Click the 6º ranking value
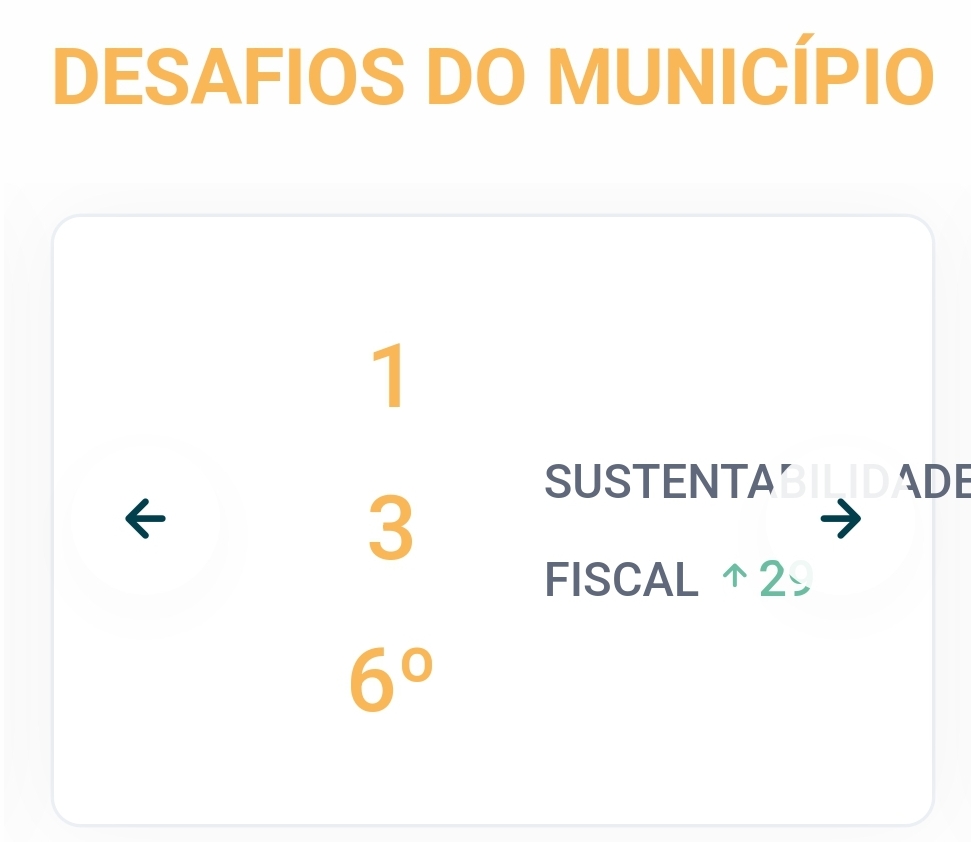This screenshot has height=842, width=971. [x=391, y=680]
